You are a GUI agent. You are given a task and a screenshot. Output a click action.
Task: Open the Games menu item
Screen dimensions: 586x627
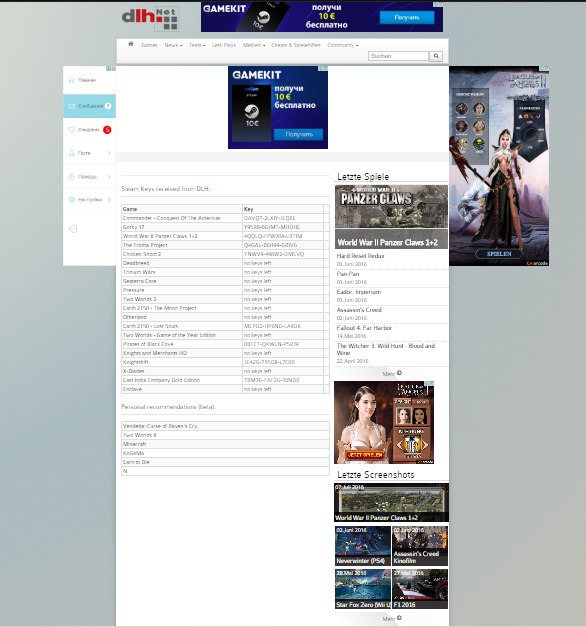click(149, 45)
